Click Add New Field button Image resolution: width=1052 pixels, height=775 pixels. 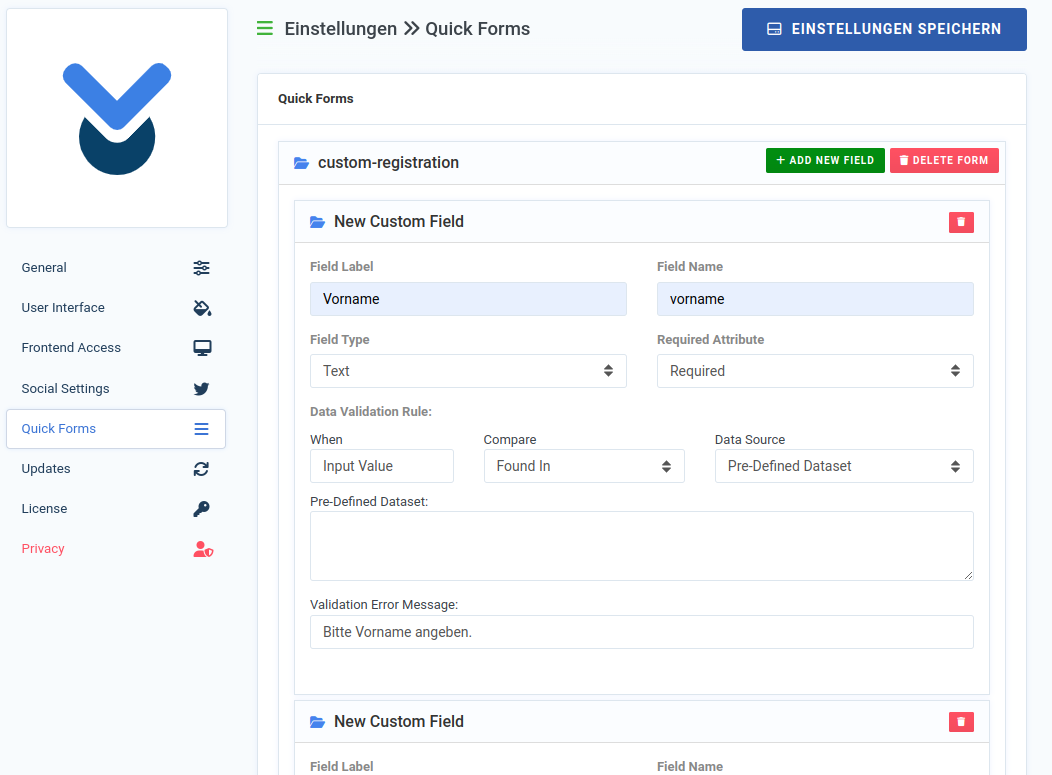pos(825,160)
